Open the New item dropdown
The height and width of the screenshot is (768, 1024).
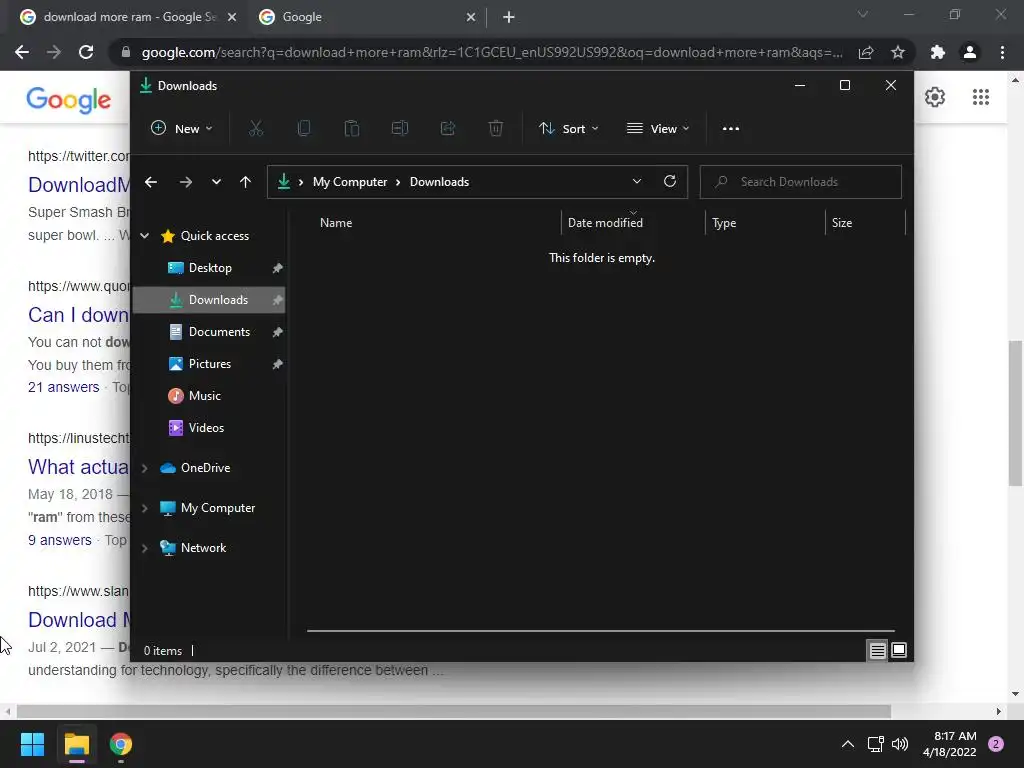(182, 129)
